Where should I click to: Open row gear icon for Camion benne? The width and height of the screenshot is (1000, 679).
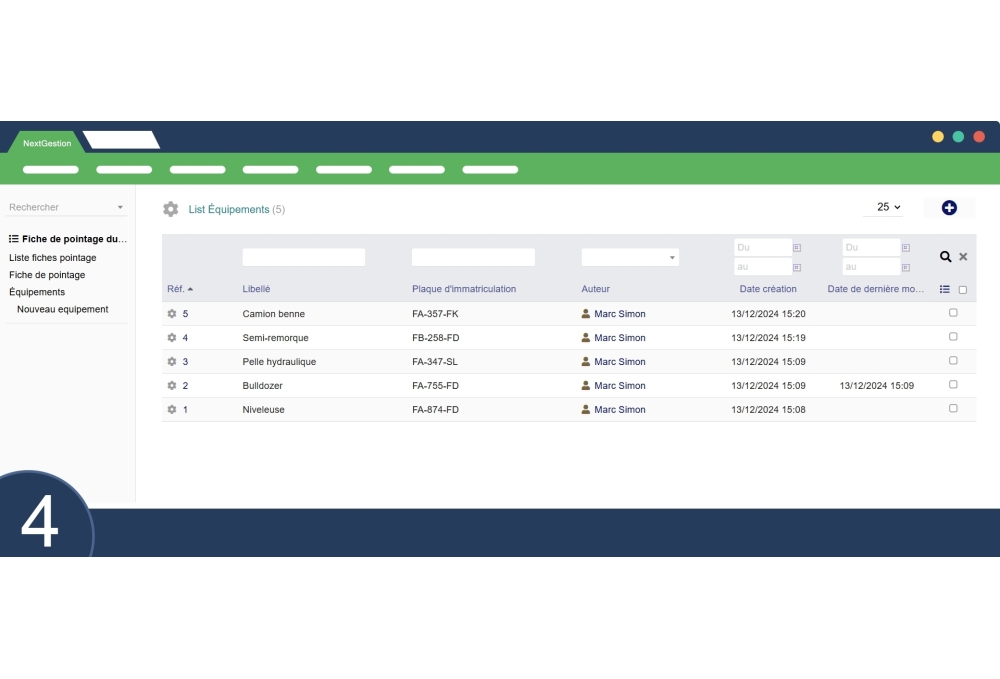171,313
